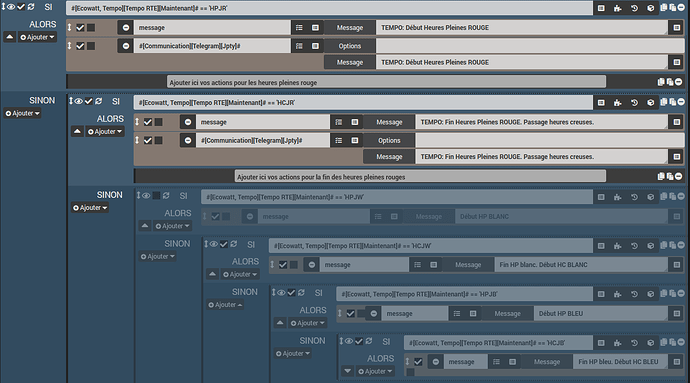
Task: Click the Options label of second Telegram action
Action: tap(389, 140)
